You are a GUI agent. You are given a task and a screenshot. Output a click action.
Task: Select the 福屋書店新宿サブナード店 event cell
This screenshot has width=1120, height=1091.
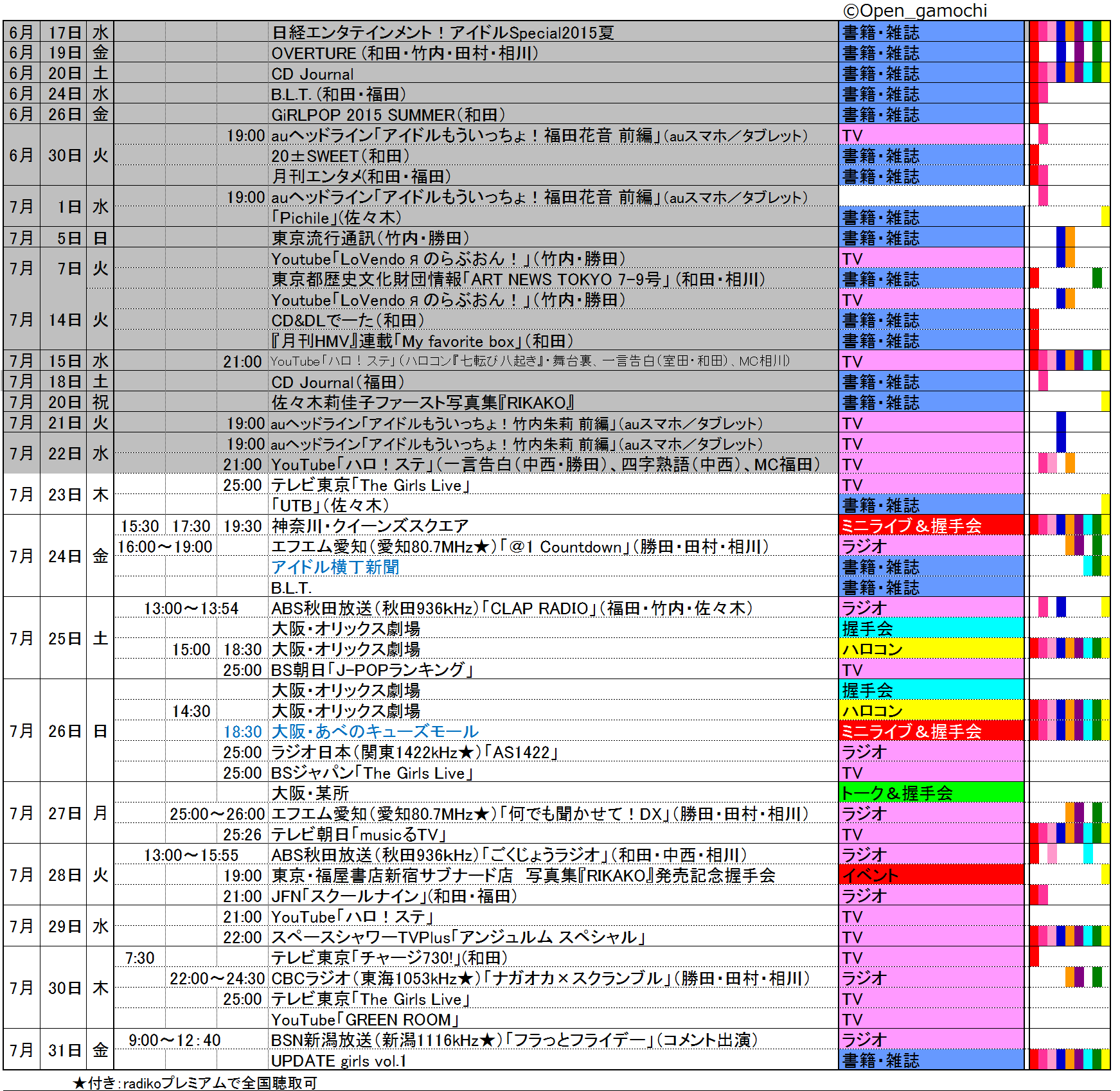[x=553, y=875]
